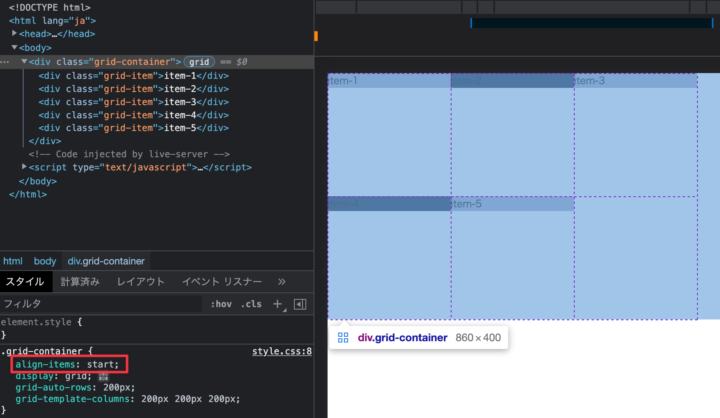Show more tabs with the chevron

[x=281, y=282]
